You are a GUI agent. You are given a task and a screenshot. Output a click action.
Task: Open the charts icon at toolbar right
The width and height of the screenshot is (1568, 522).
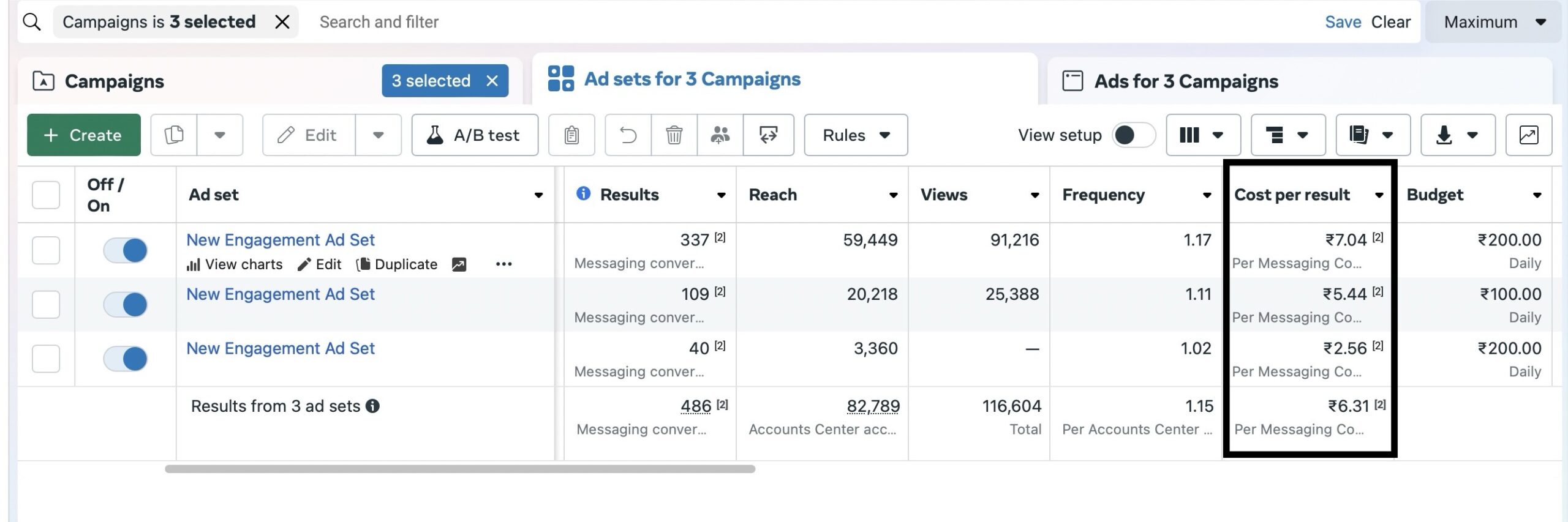[1528, 135]
